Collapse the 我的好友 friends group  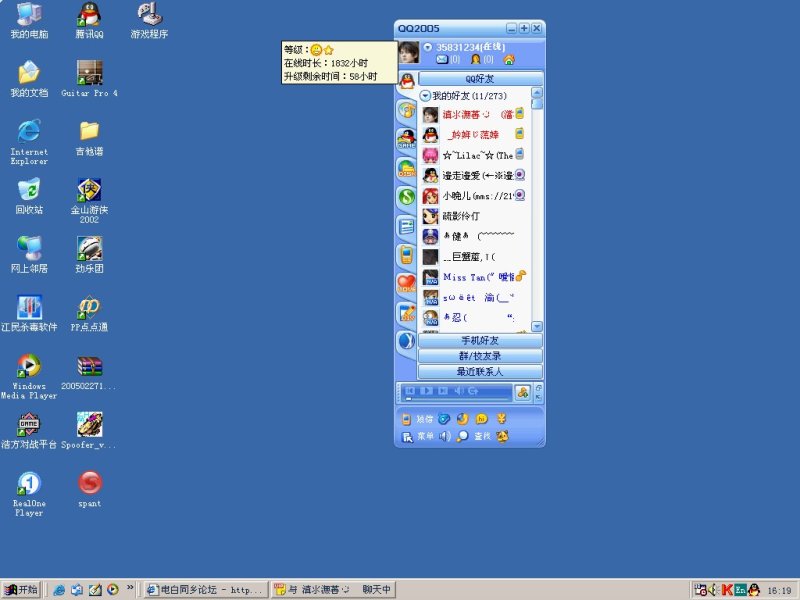425,95
